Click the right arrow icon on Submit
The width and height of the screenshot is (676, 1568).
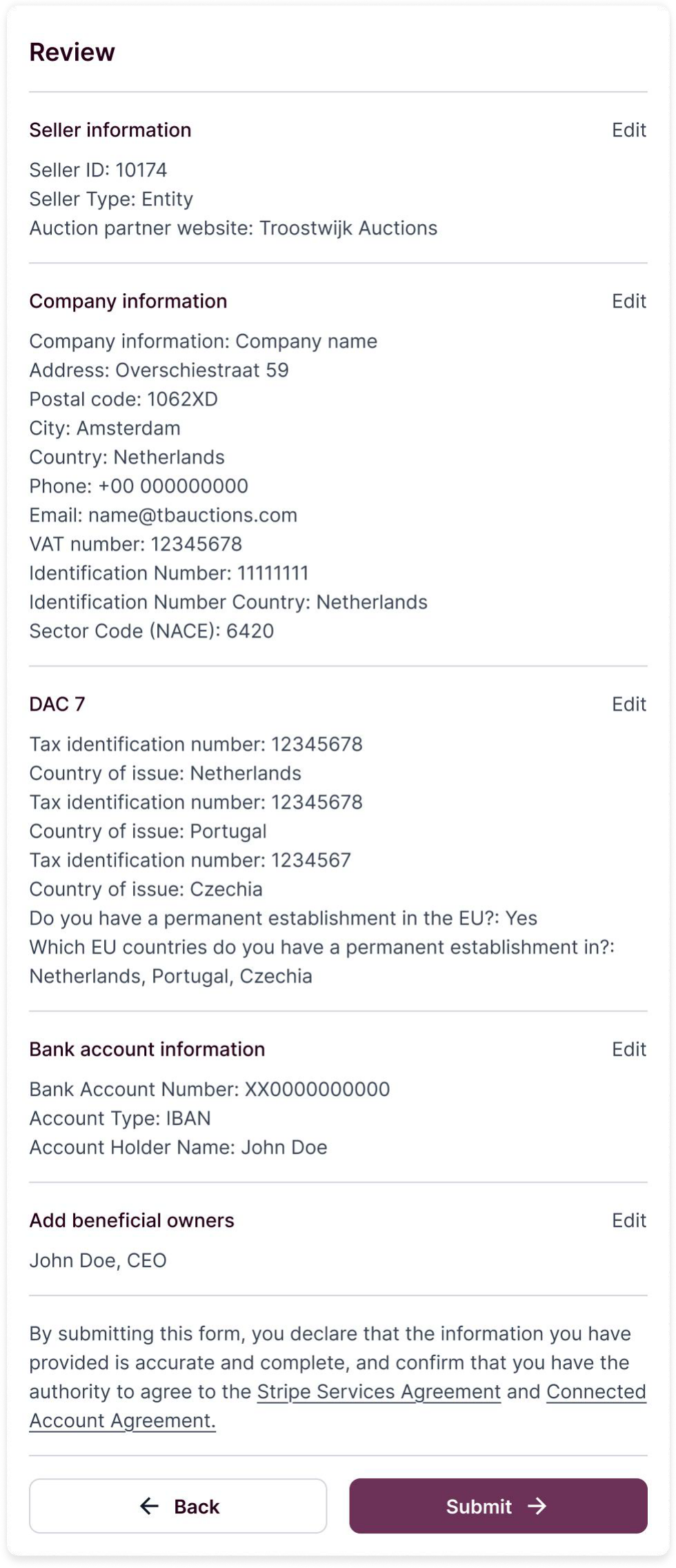[x=537, y=1506]
